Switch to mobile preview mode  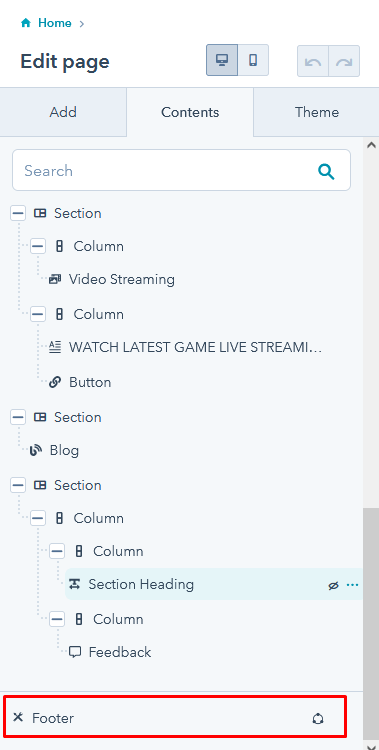pyautogui.click(x=253, y=60)
